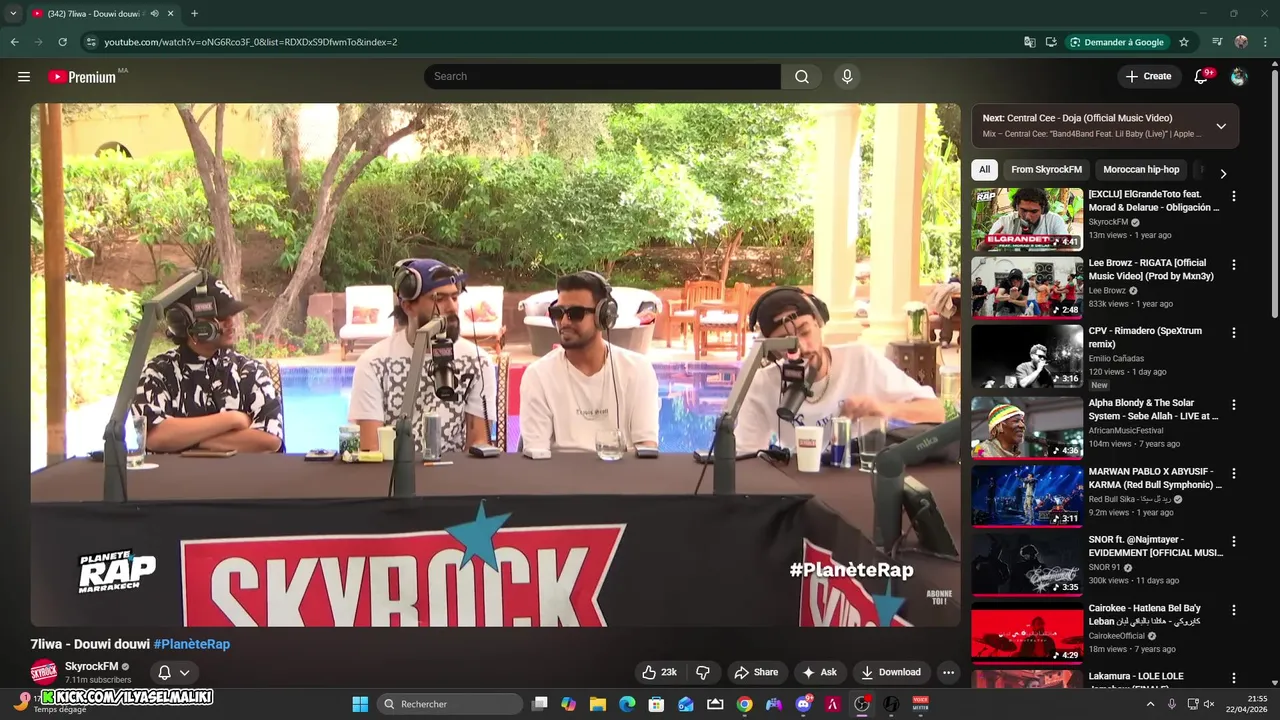
Task: Click the browser address bar URL
Action: click(x=250, y=42)
